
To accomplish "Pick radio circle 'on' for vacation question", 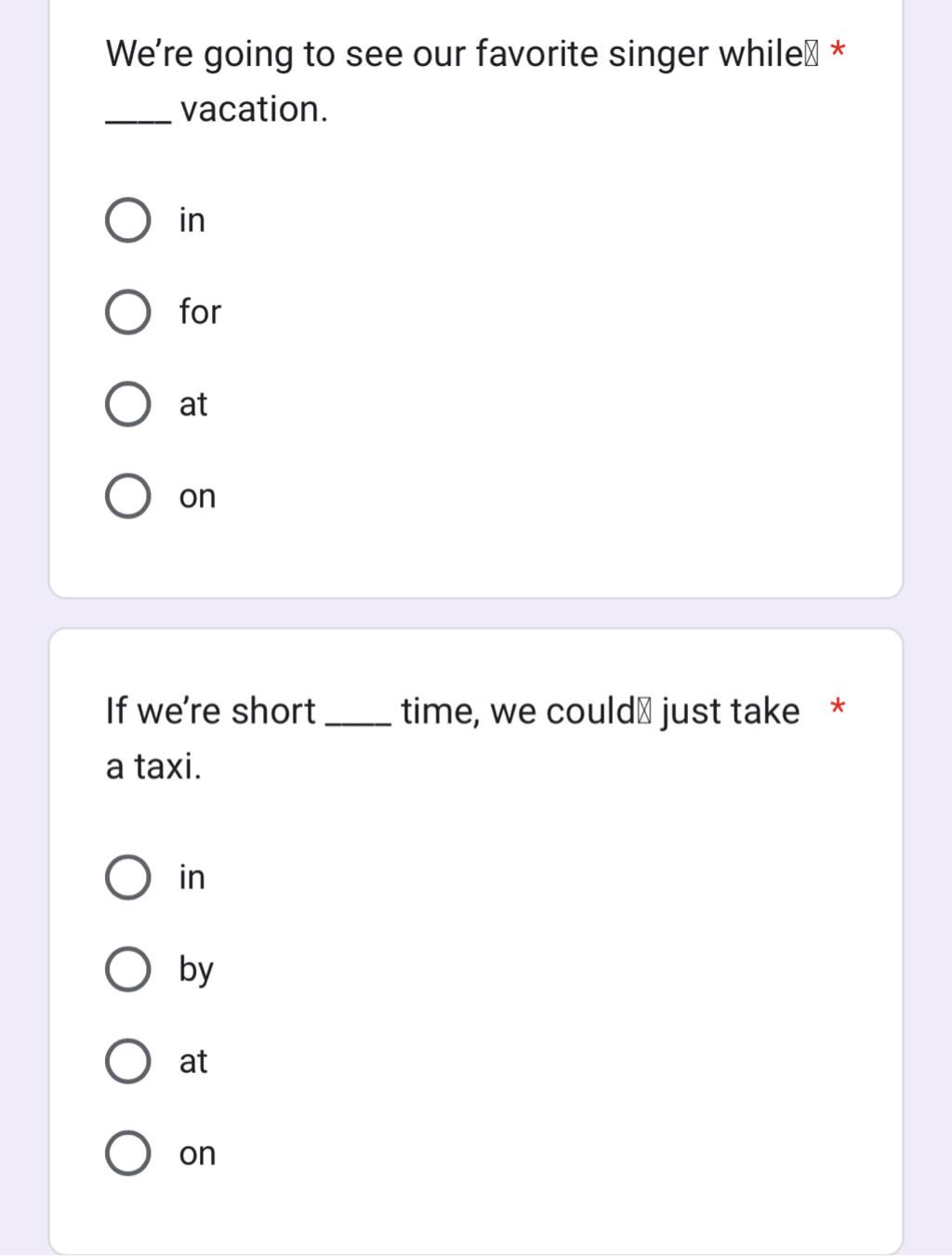I will pos(128,496).
